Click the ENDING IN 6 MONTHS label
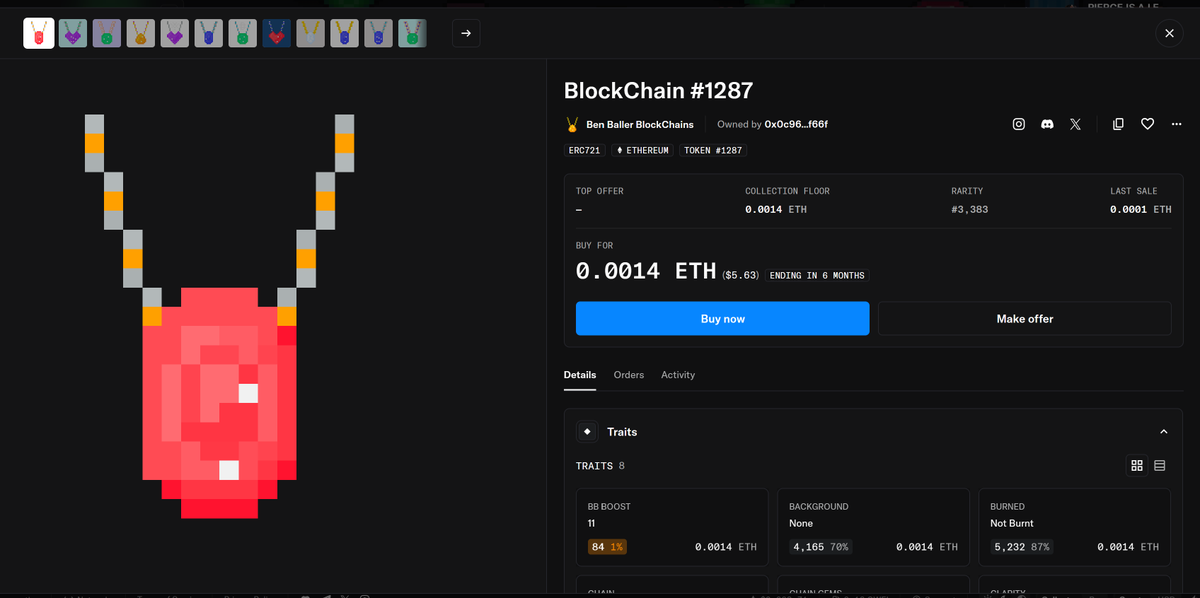The width and height of the screenshot is (1200, 598). [x=817, y=275]
